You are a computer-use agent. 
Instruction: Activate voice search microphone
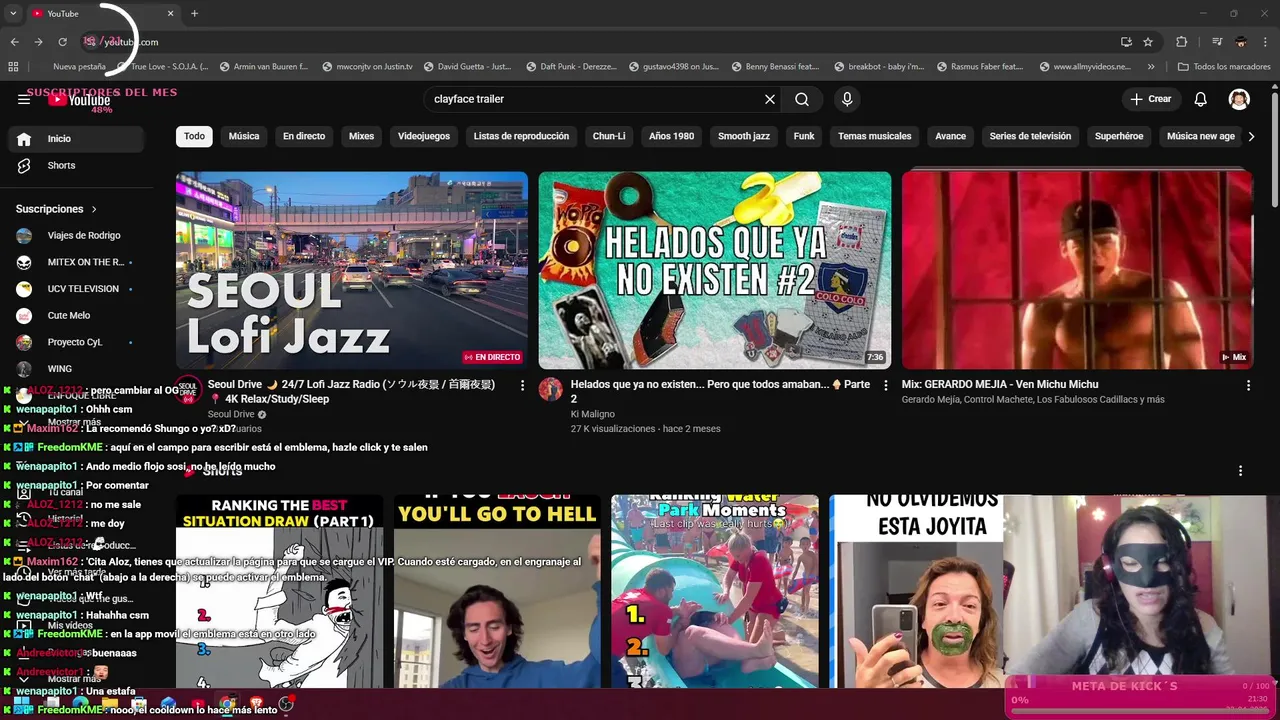coord(847,99)
